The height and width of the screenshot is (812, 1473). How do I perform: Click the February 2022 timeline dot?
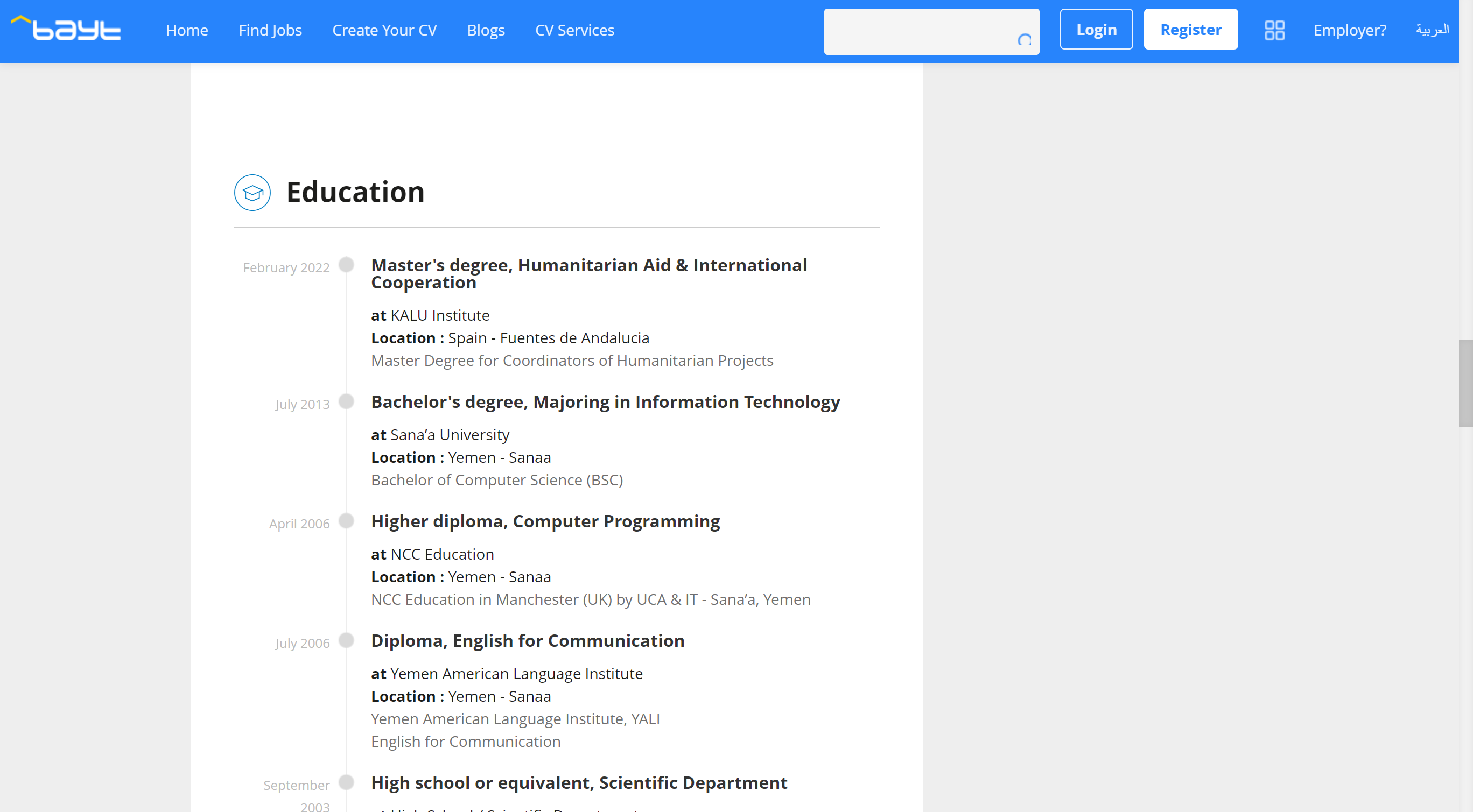pyautogui.click(x=346, y=265)
